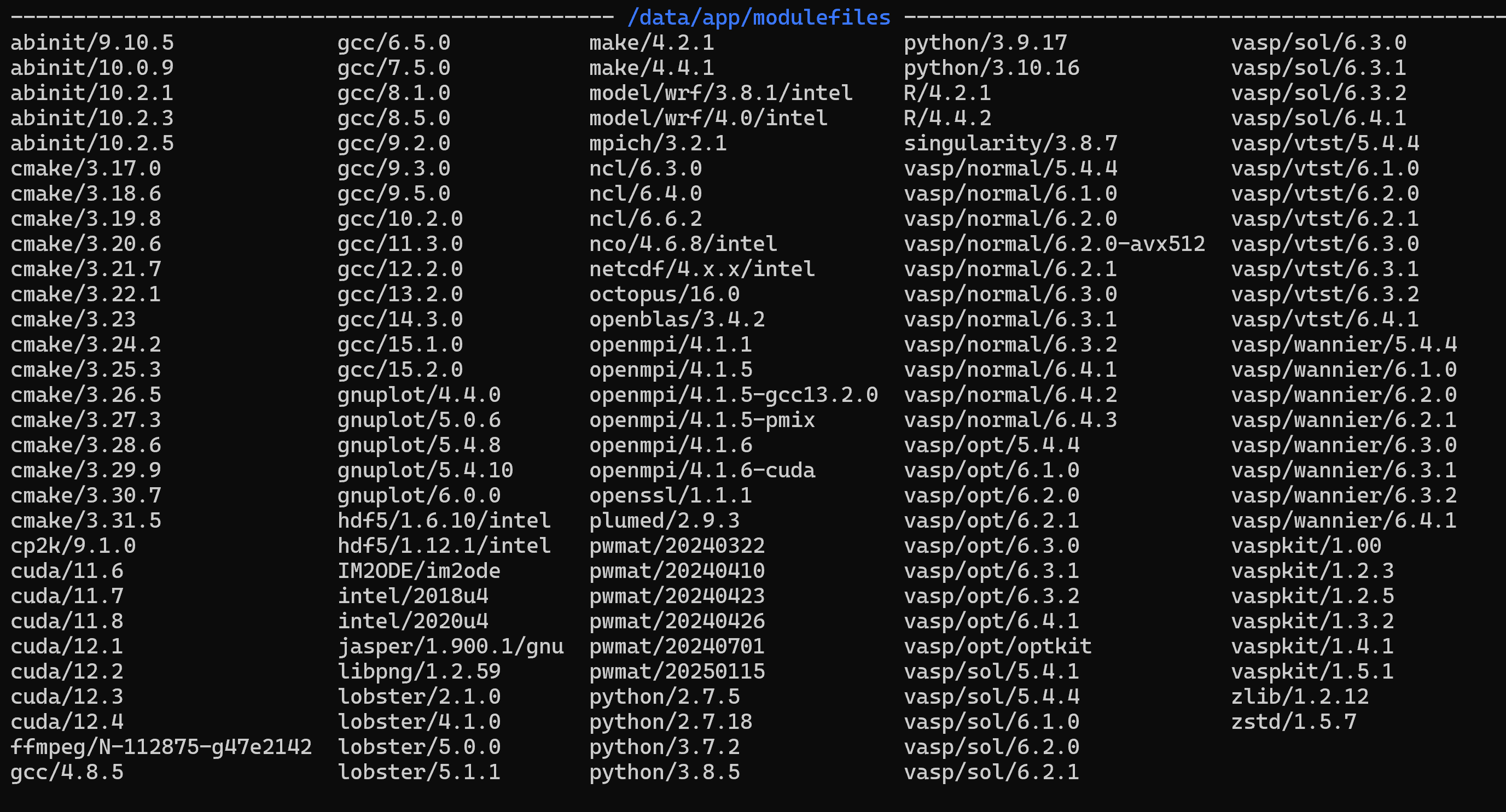Select the openmpi/4.1.6-cuda module
Viewport: 1506px width, 812px height.
701,471
